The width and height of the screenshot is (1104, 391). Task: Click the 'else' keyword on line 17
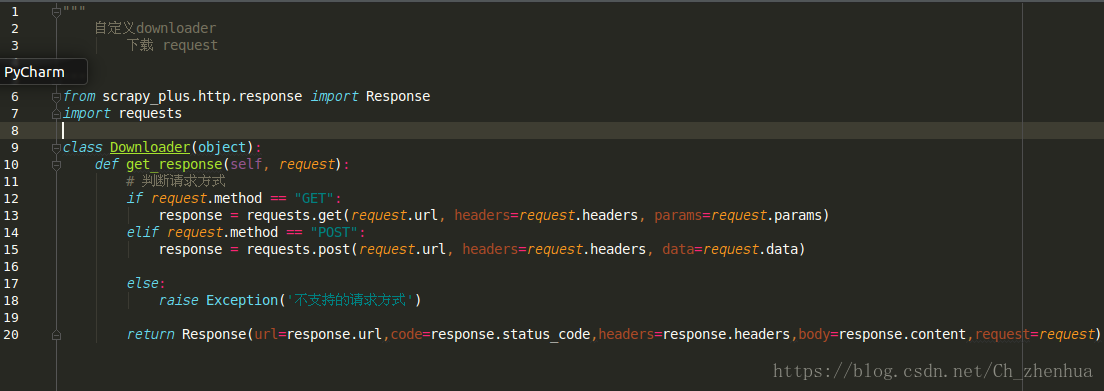click(143, 283)
